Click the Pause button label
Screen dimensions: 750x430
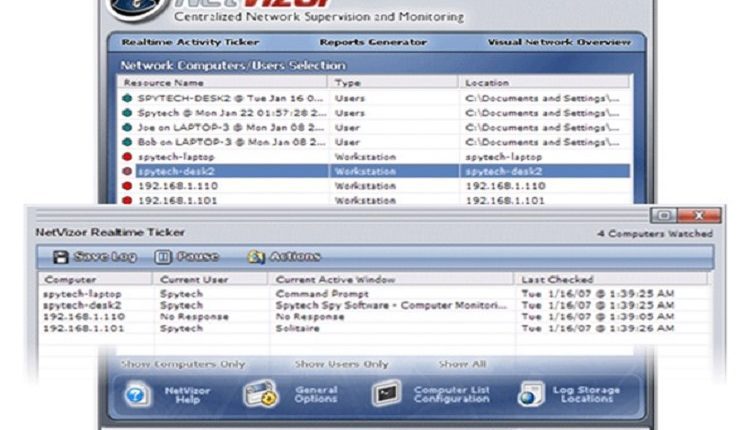198,257
